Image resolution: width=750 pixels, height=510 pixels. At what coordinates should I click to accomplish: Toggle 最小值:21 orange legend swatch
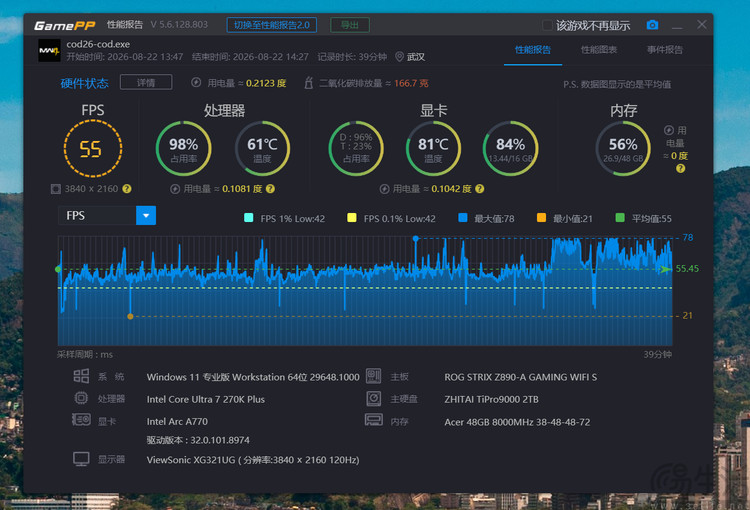[x=541, y=218]
